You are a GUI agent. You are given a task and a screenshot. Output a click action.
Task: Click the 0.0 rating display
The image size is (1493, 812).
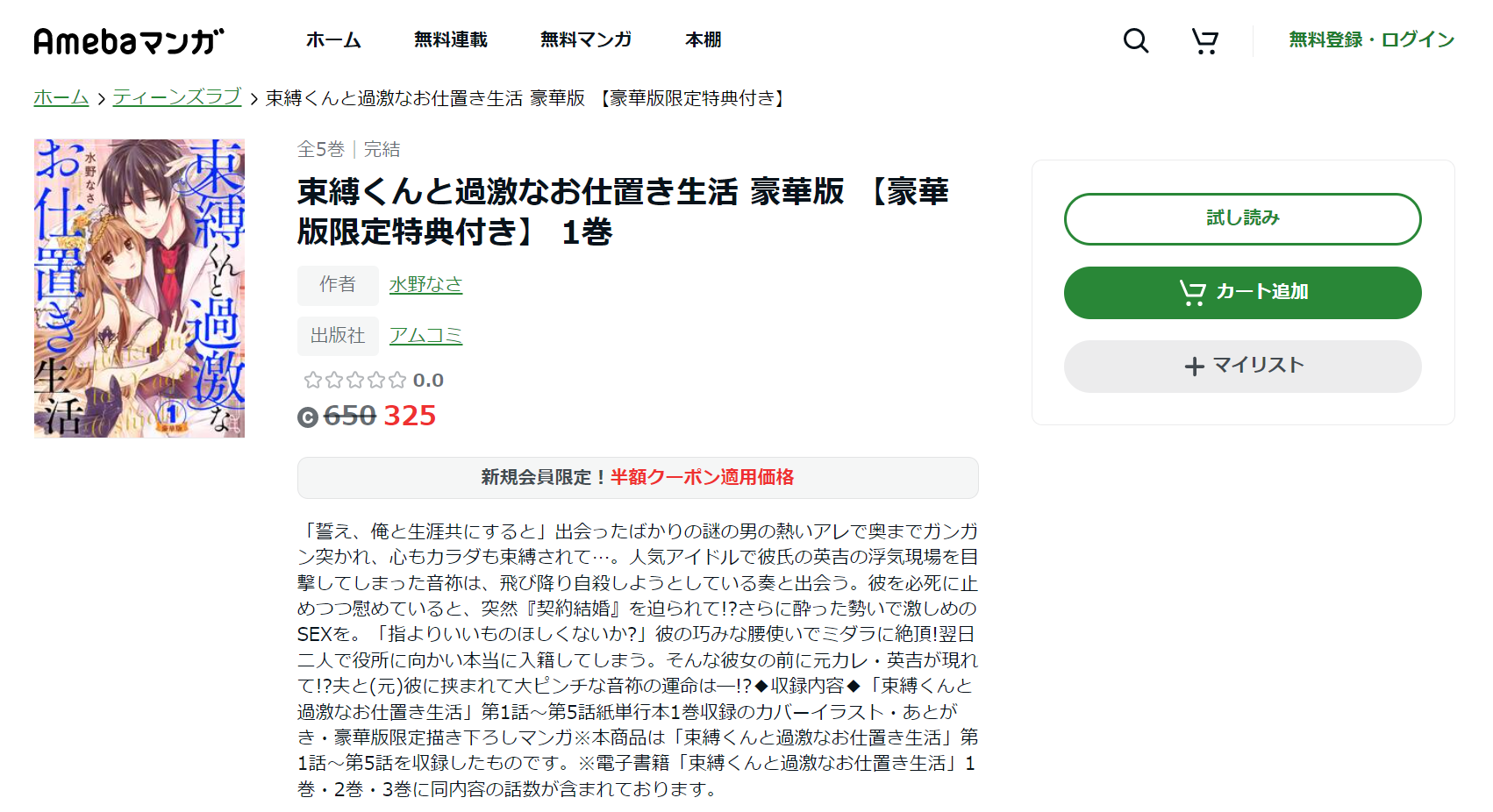pos(429,380)
